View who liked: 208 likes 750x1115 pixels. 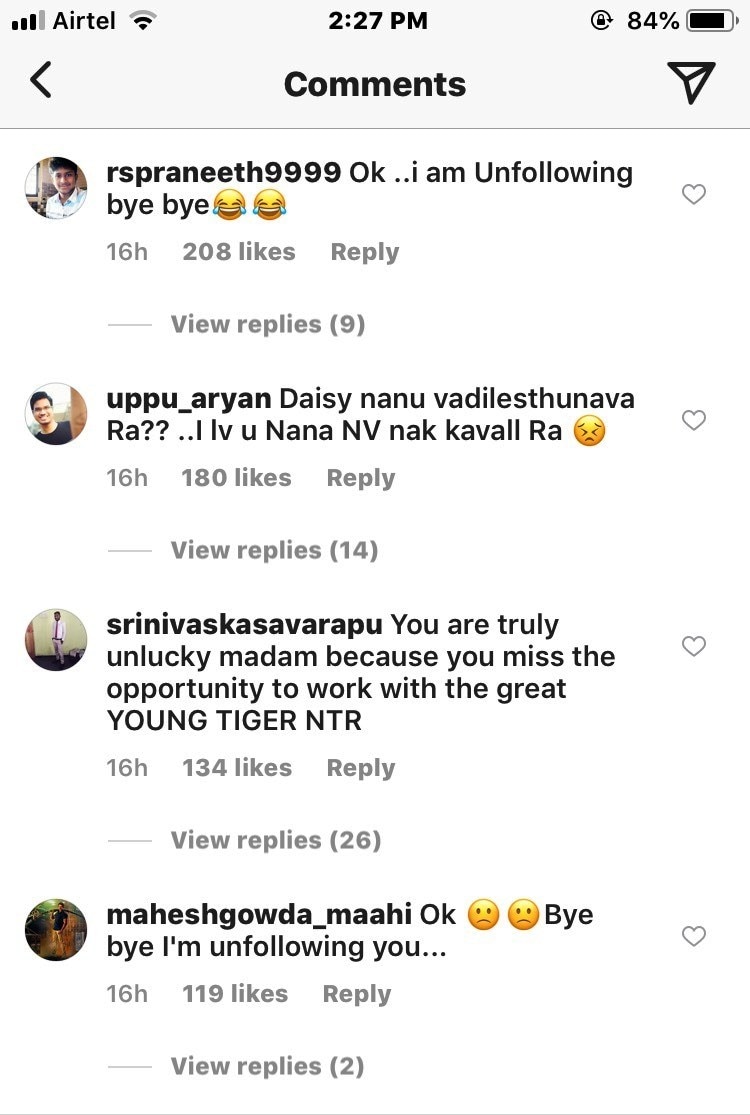coord(238,252)
